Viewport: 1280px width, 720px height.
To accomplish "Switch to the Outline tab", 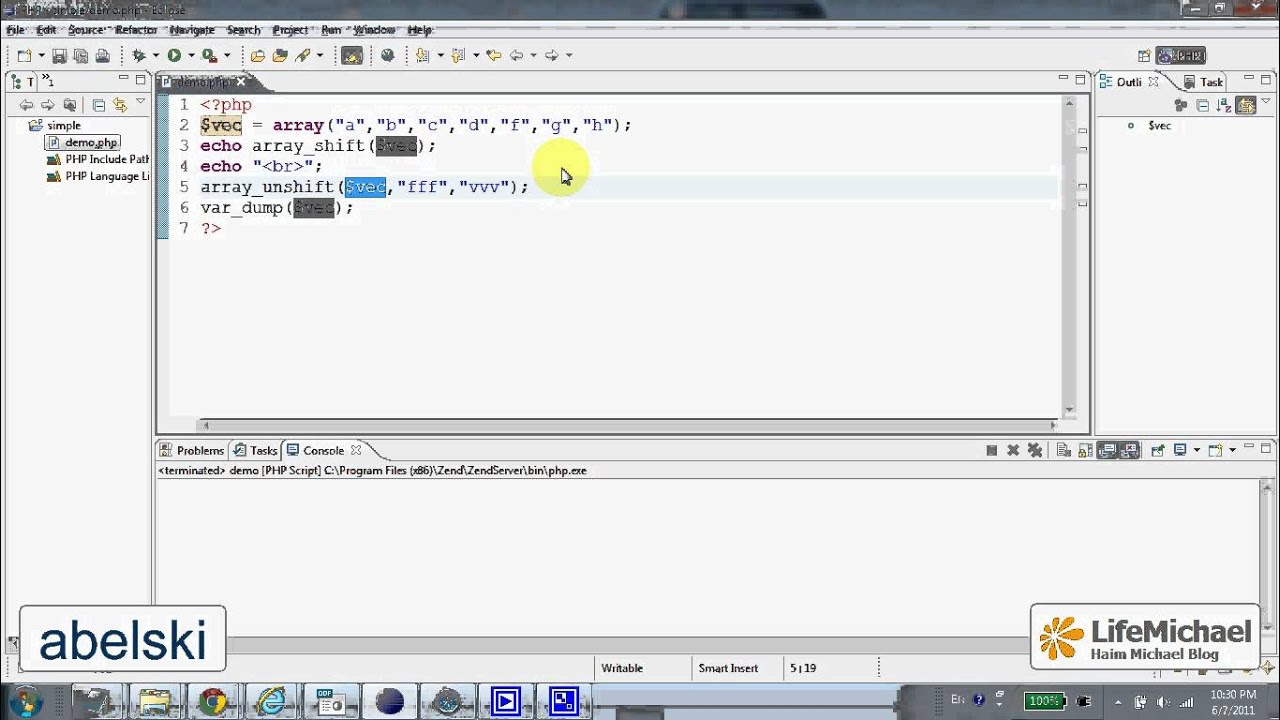I will 1129,82.
